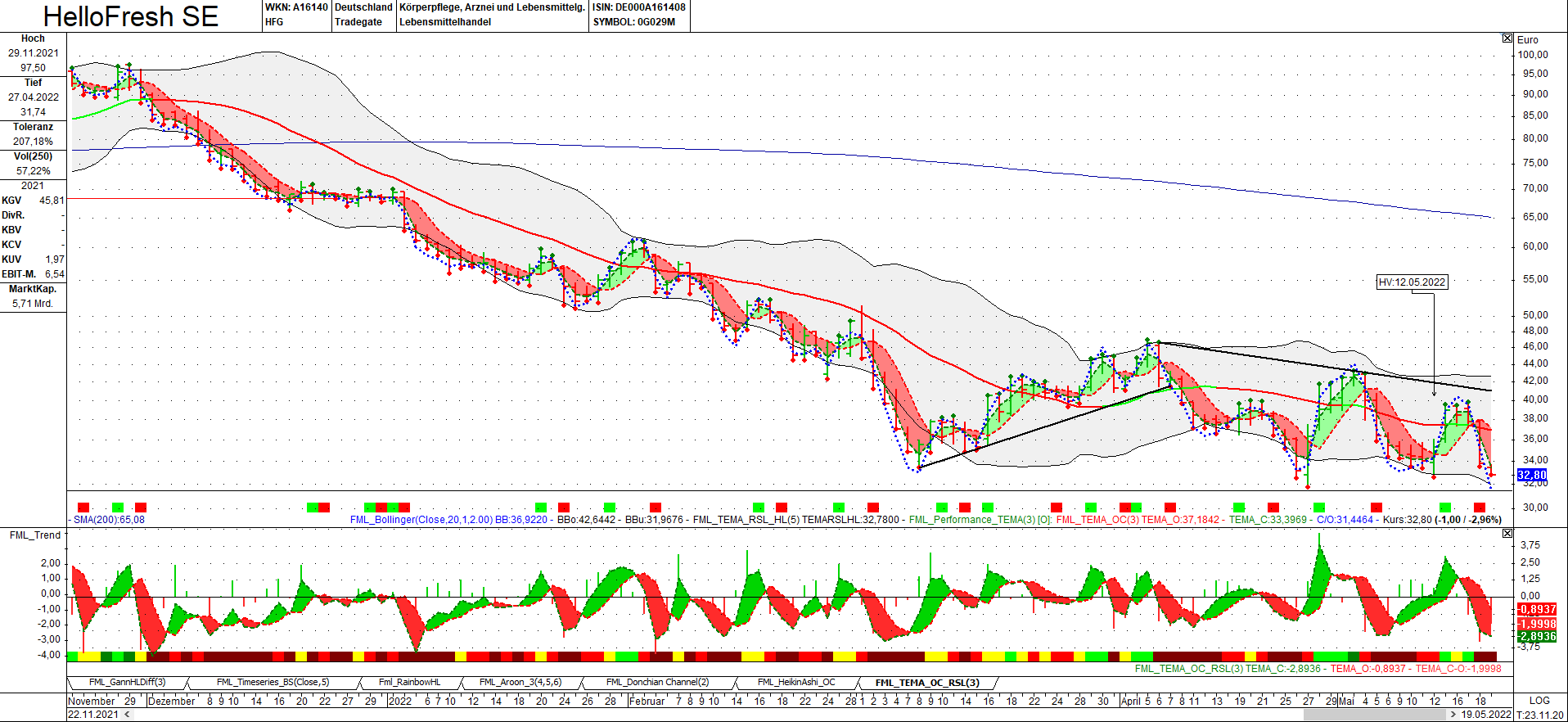Click the scroll-right arrow beside 19.05.2022

click(x=1453, y=715)
